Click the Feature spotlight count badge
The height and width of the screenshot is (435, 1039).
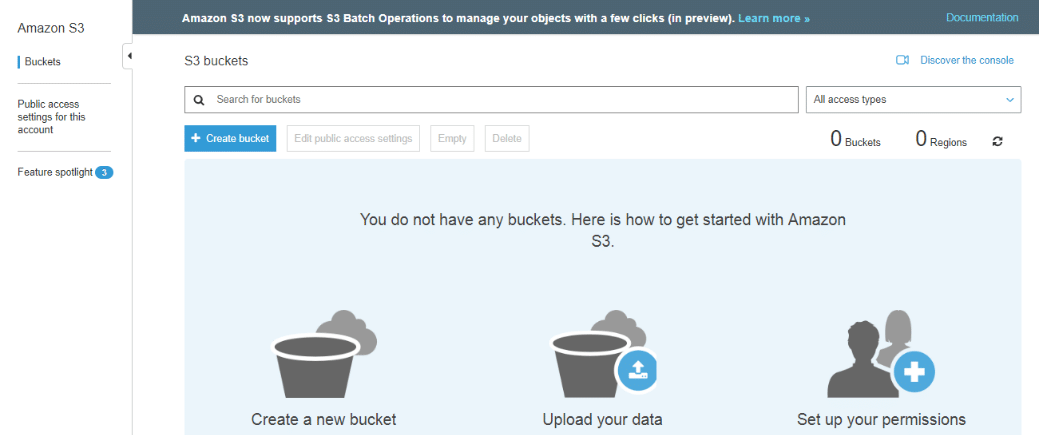point(104,173)
